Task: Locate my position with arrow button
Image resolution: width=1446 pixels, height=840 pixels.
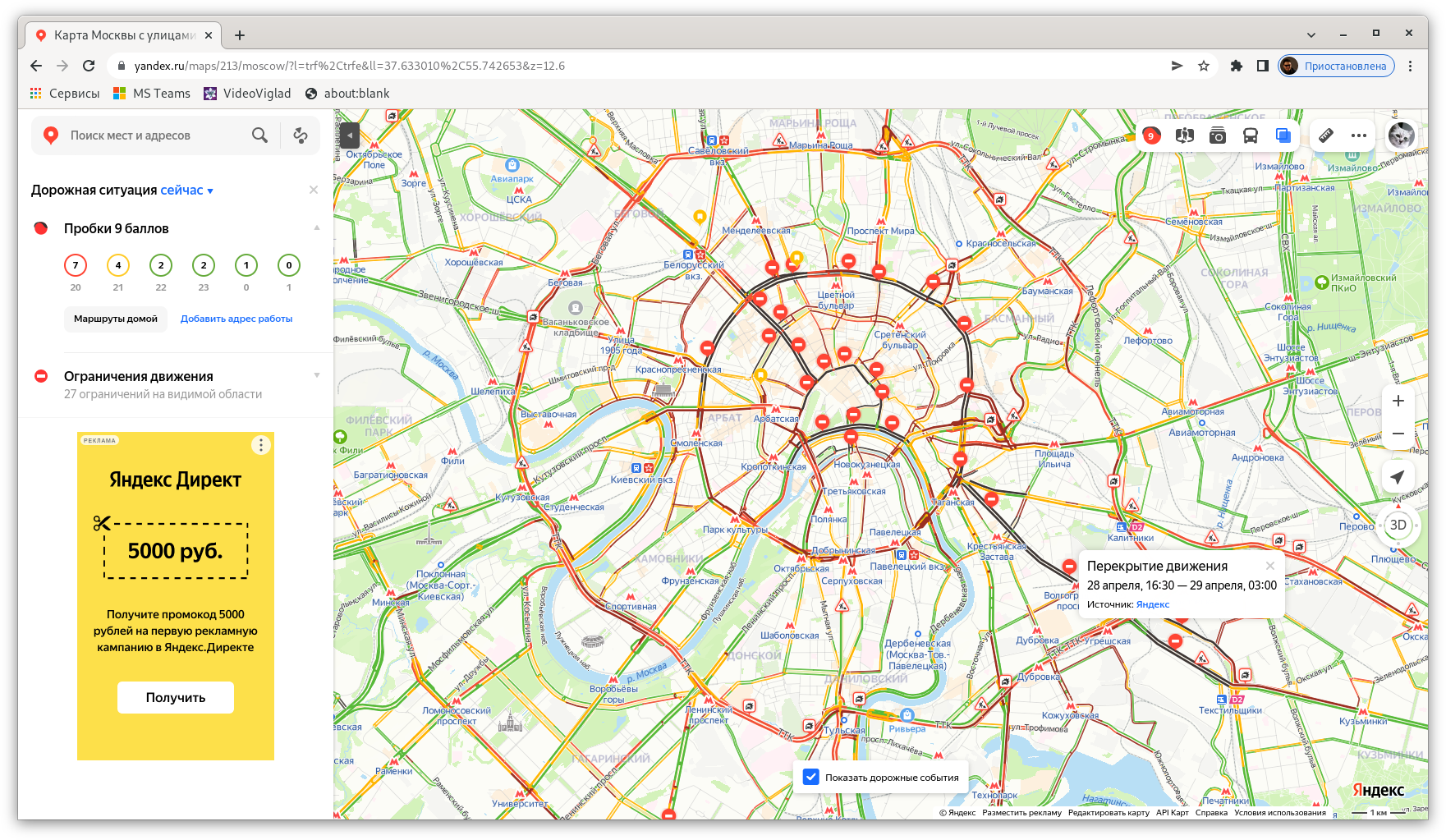Action: pyautogui.click(x=1398, y=477)
